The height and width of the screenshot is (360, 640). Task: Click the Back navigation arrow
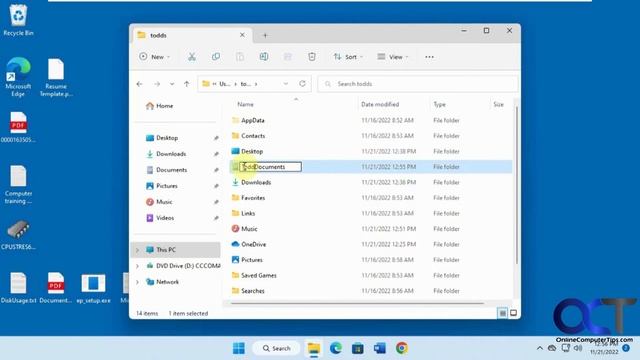[140, 84]
